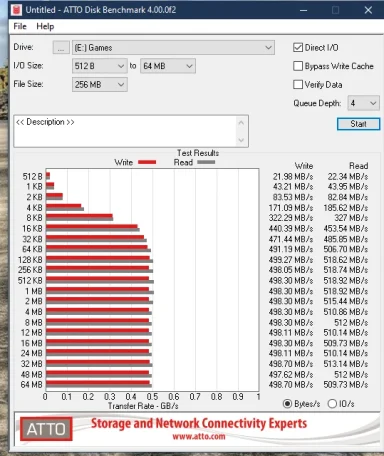
Task: Uncheck the Direct I/O checkbox
Action: (x=298, y=48)
